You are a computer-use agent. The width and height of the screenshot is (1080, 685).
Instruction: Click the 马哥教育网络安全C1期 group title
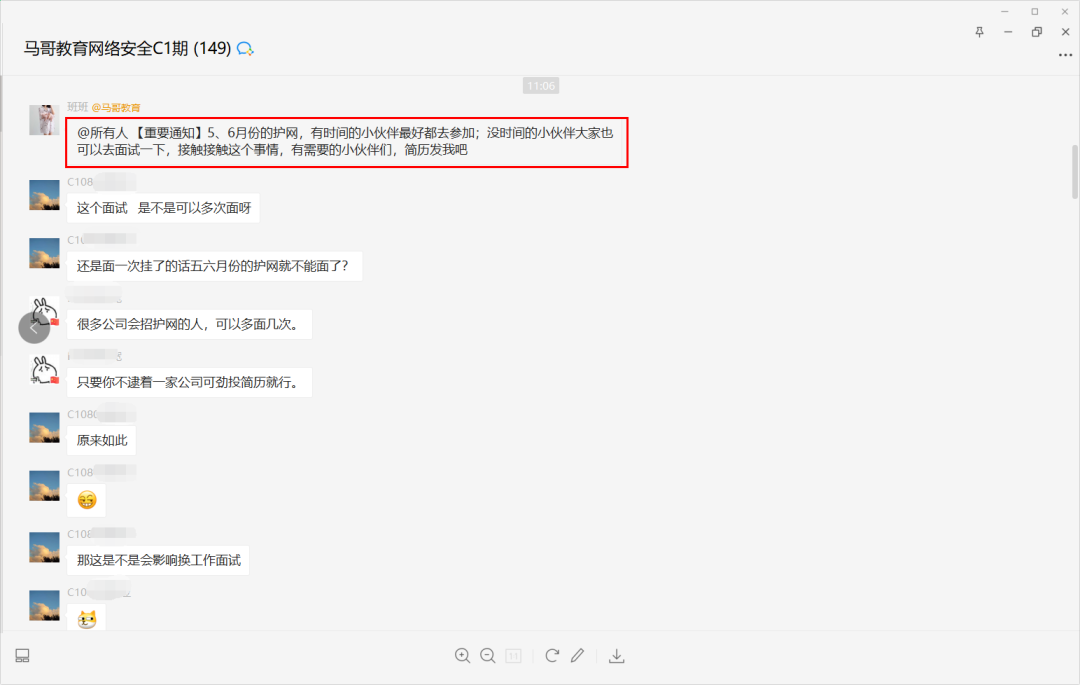click(128, 48)
